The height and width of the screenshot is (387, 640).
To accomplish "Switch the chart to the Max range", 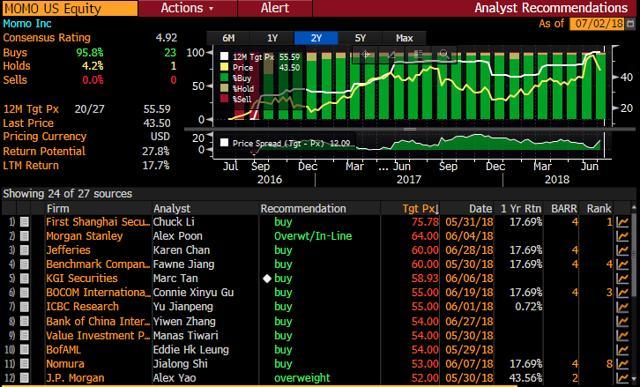I will (404, 38).
